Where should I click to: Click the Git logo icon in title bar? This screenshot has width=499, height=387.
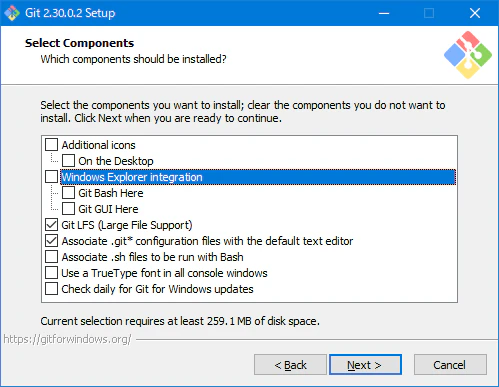[x=12, y=13]
